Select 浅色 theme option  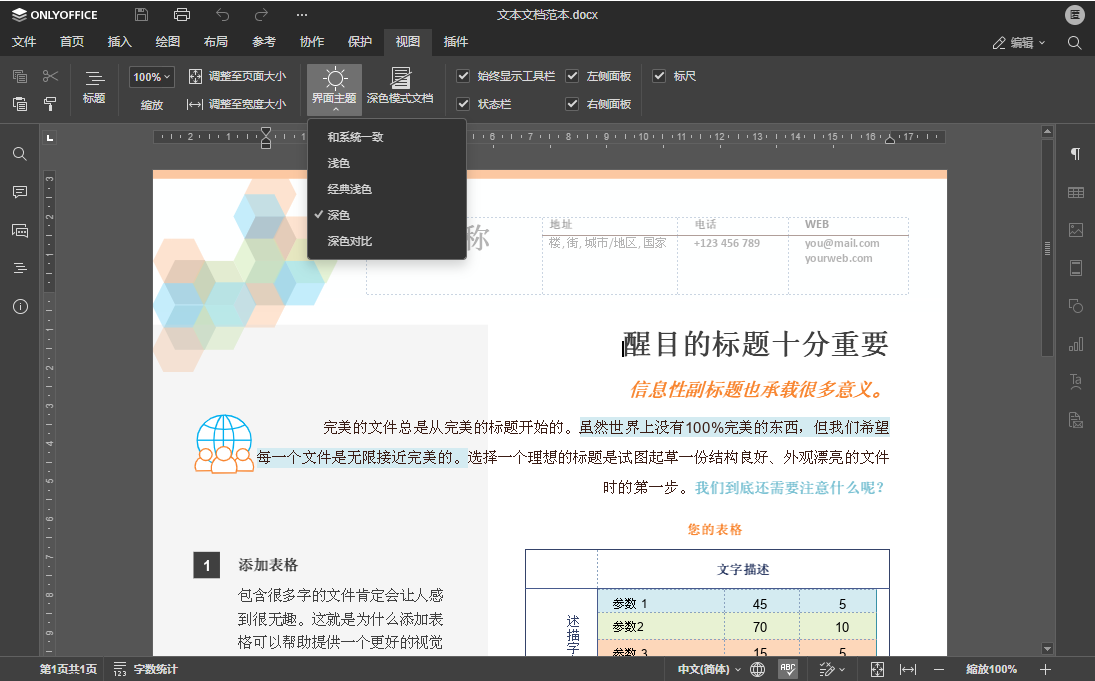pos(387,163)
